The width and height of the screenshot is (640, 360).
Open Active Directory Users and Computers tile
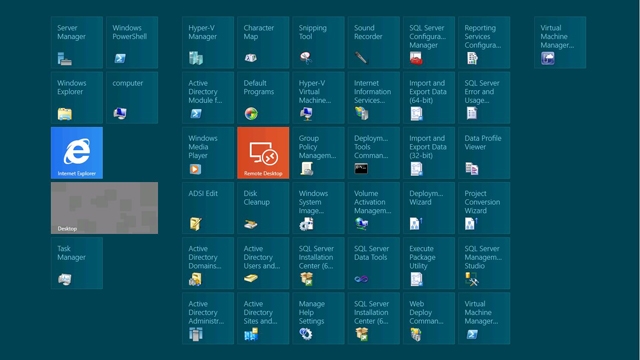pyautogui.click(x=263, y=263)
